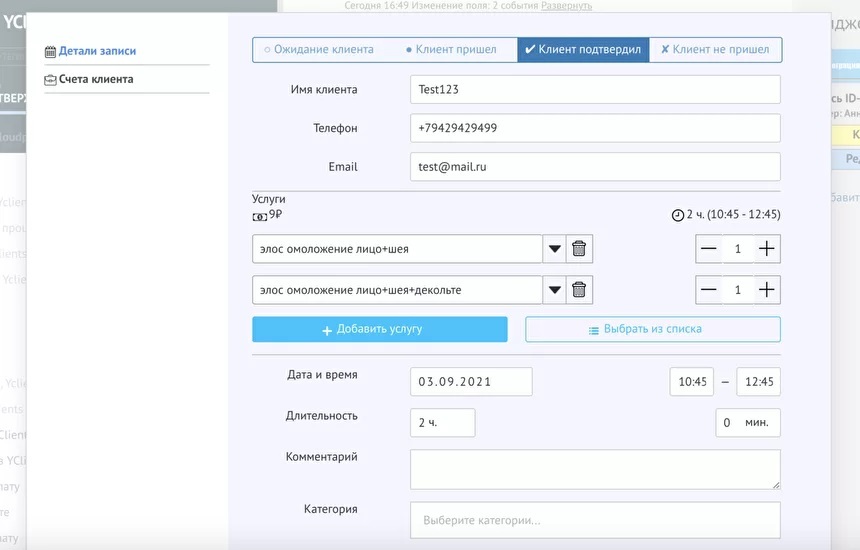The width and height of the screenshot is (860, 550).
Task: Remove the 'лицо+шея+декольте' service with trash icon
Action: (579, 290)
